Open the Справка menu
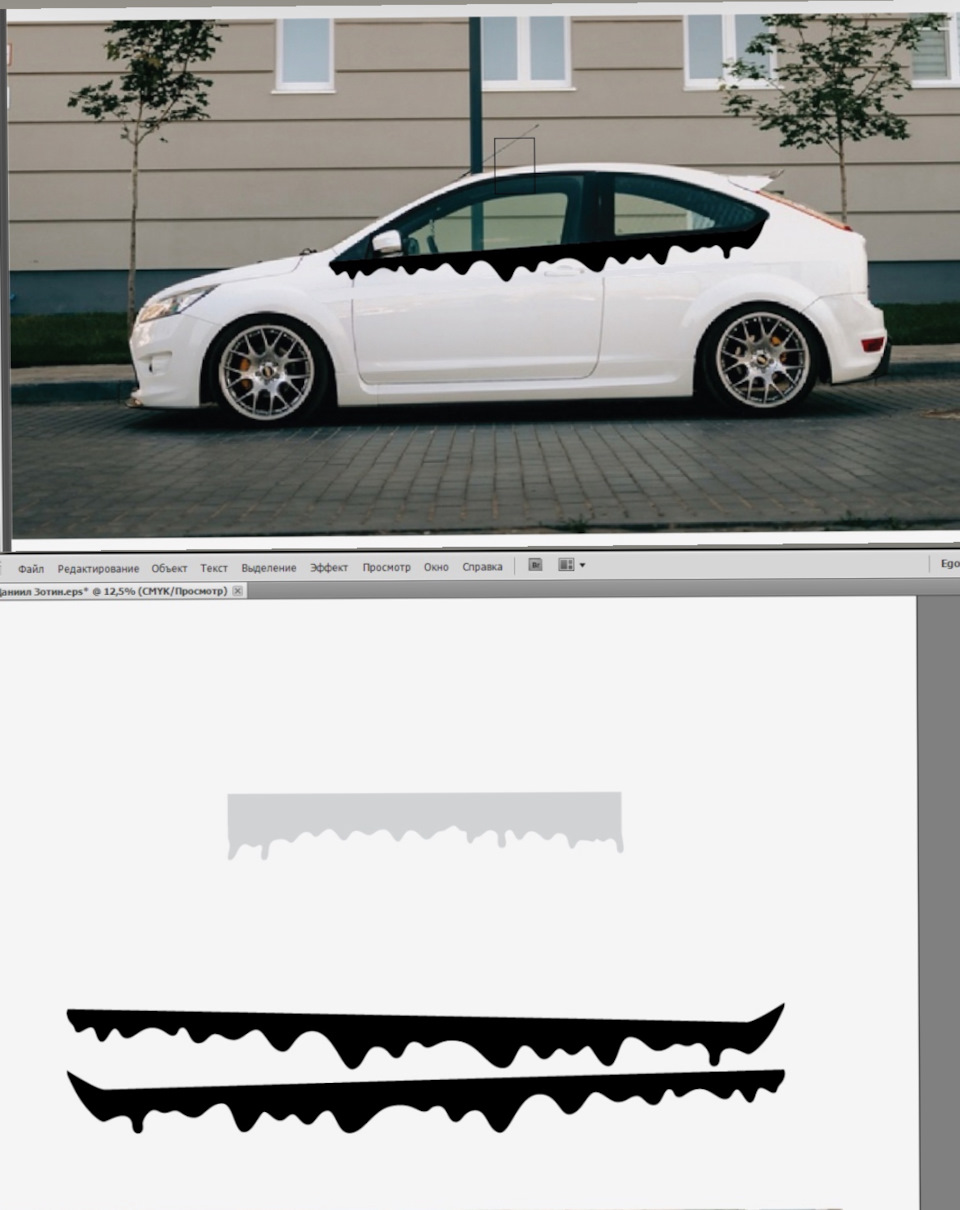 tap(482, 567)
